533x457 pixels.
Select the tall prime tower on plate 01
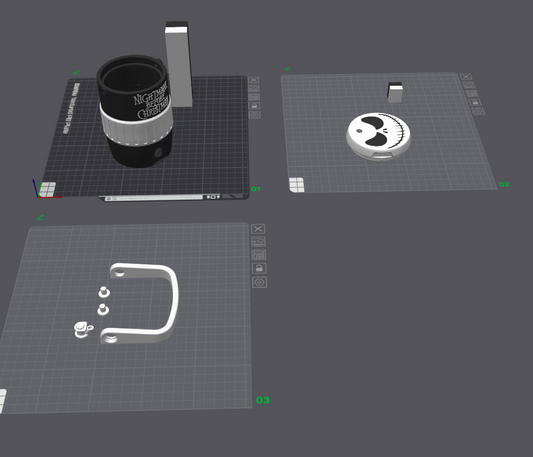pyautogui.click(x=178, y=64)
